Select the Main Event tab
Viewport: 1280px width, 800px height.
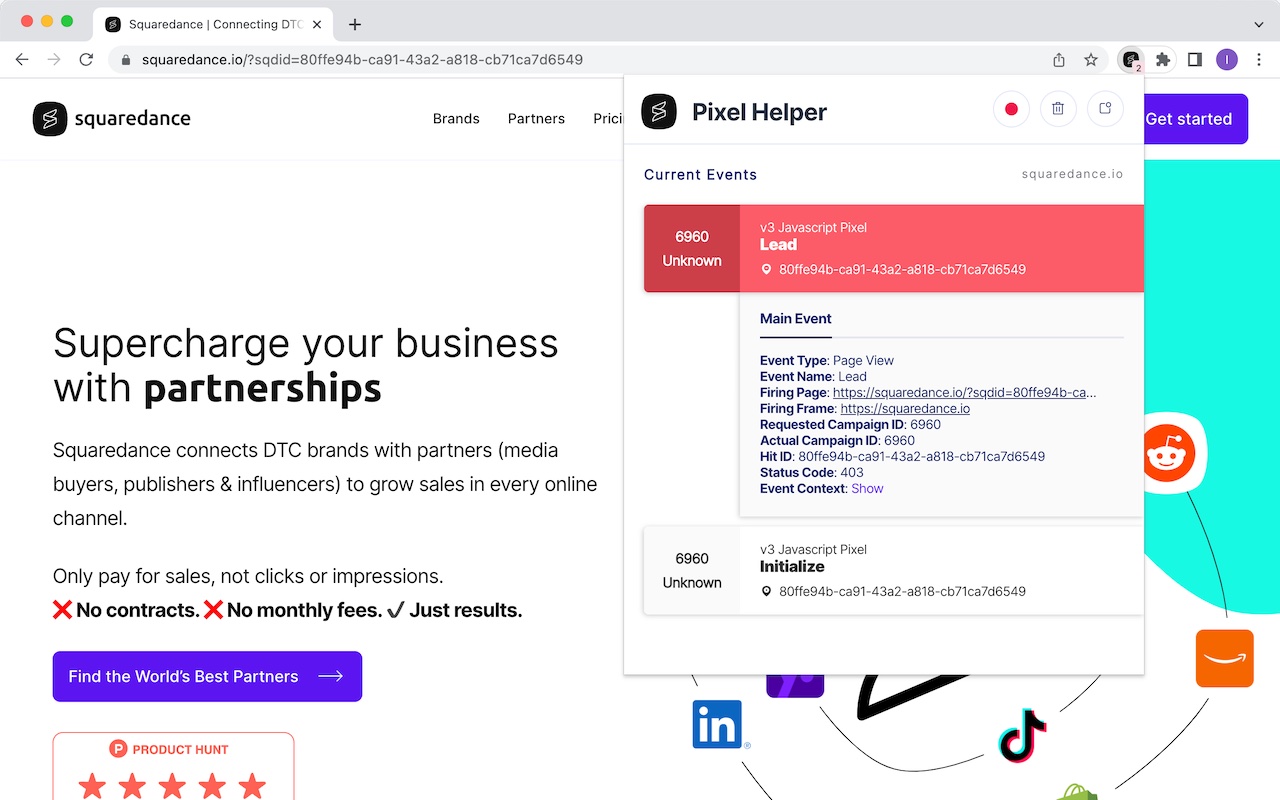point(795,319)
